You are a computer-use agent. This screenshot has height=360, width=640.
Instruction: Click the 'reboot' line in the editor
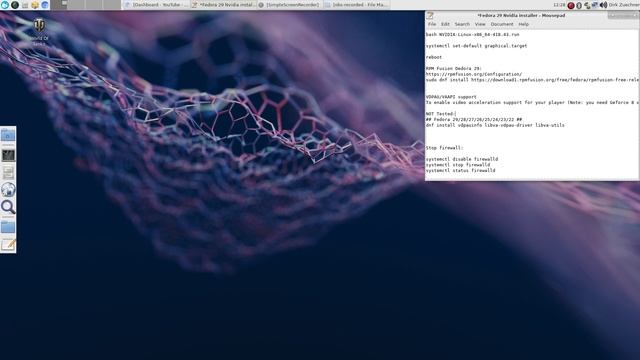click(434, 57)
